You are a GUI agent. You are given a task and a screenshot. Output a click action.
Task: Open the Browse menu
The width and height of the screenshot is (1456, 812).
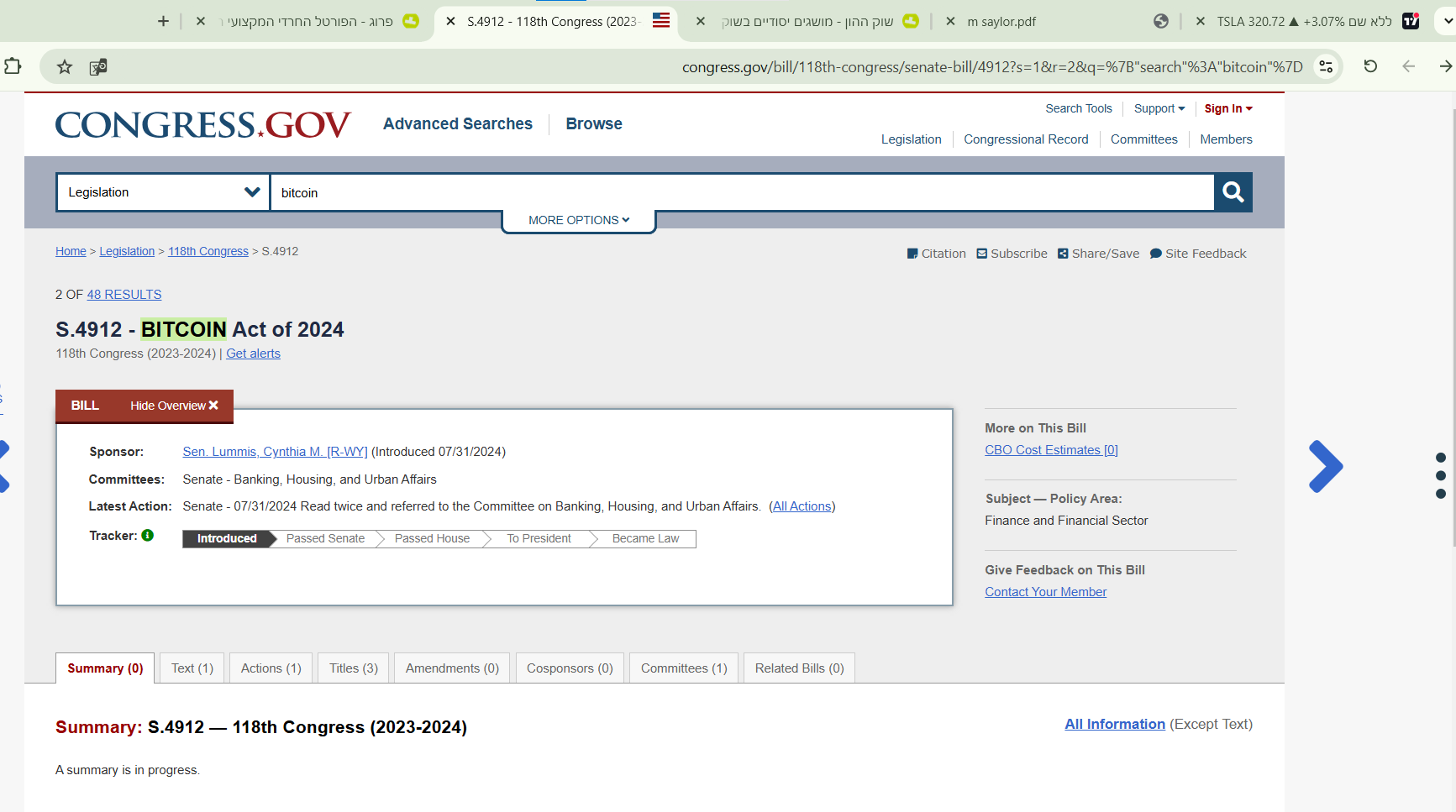[x=594, y=124]
